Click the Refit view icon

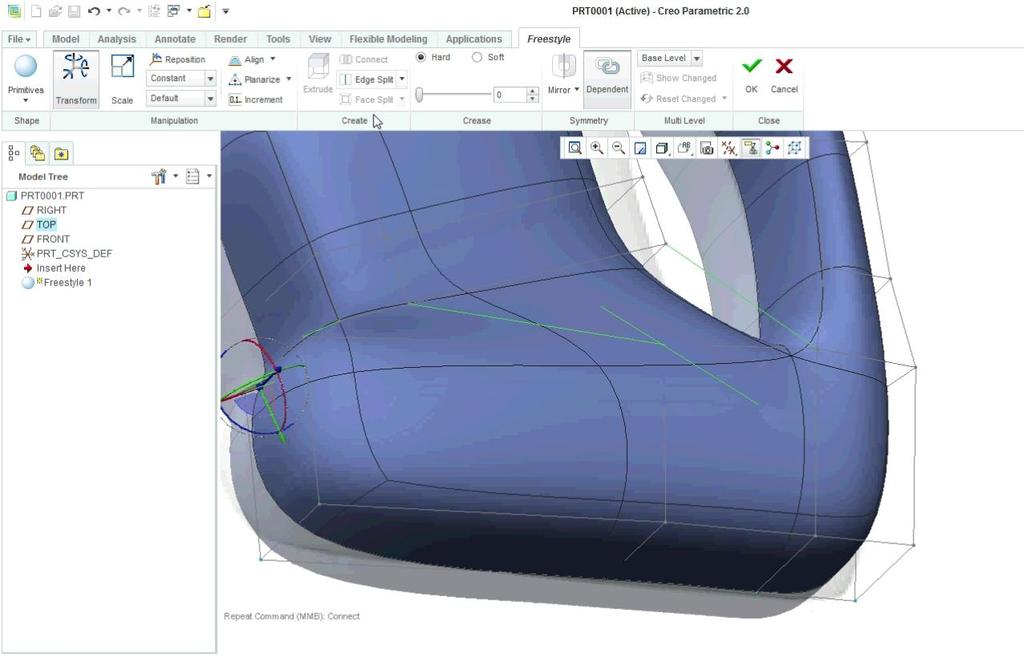pyautogui.click(x=575, y=148)
